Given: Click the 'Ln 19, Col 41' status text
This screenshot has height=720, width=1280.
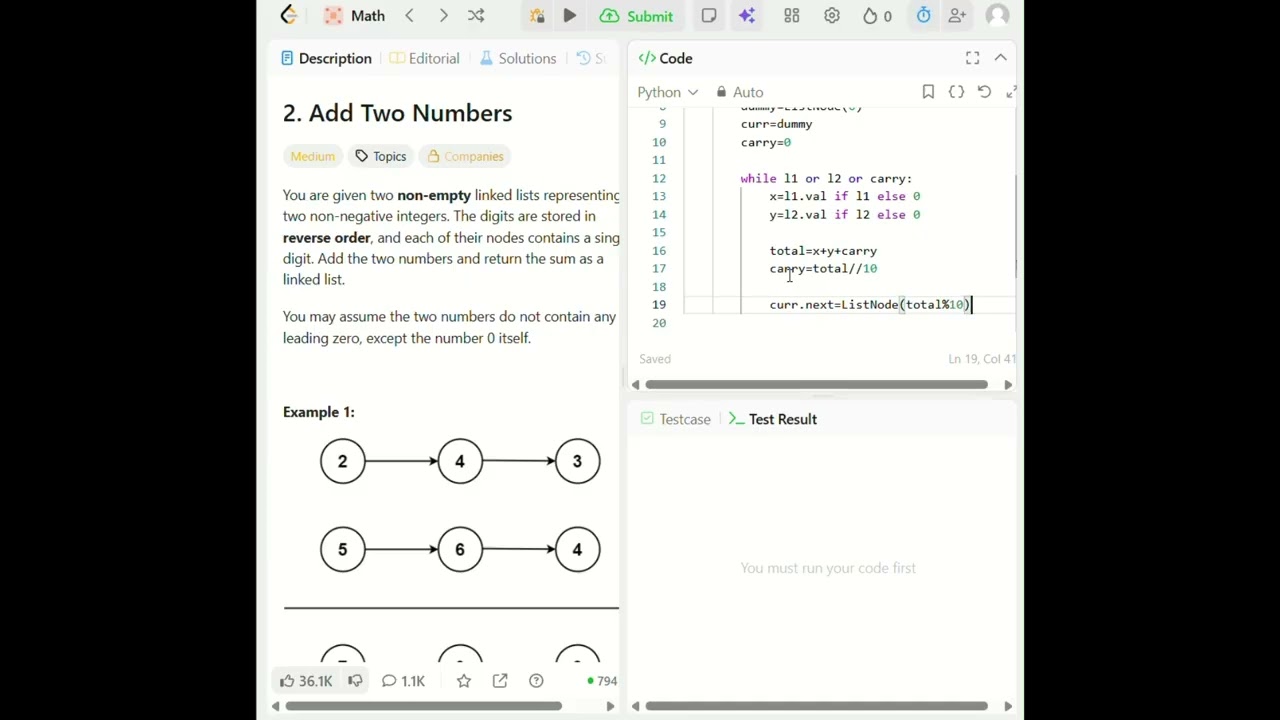Looking at the screenshot, I should click(982, 359).
